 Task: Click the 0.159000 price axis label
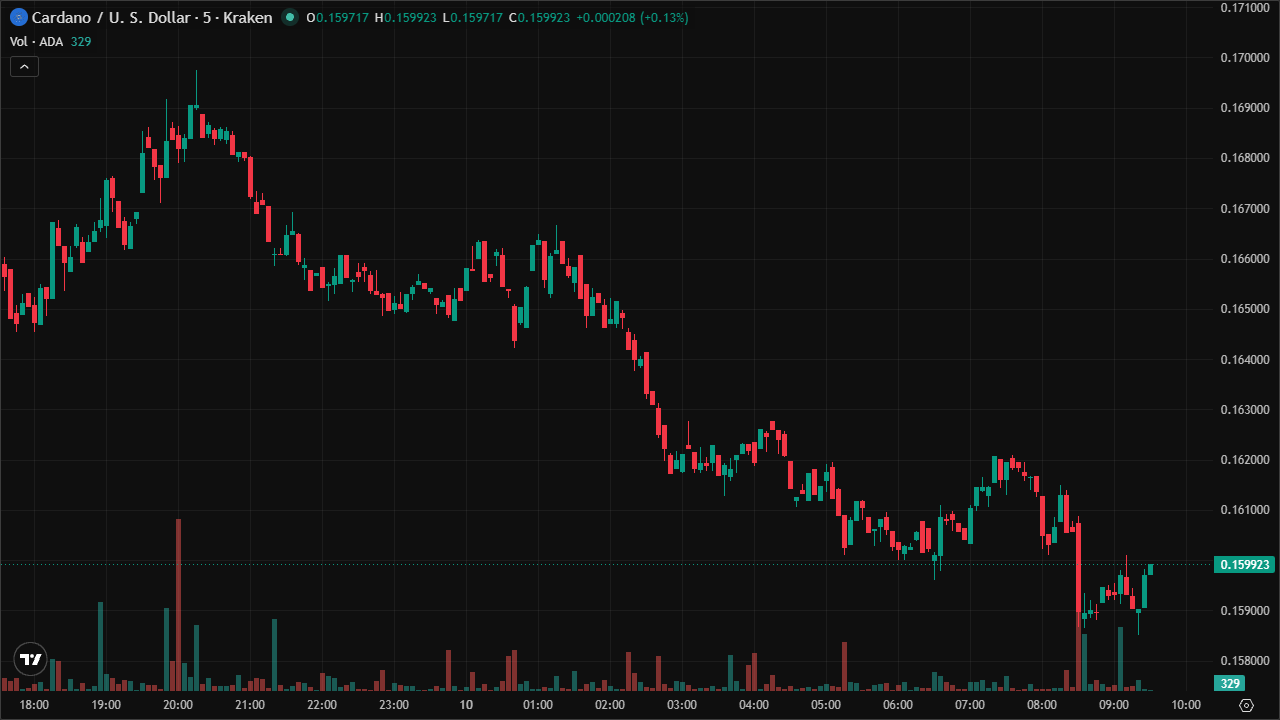click(1245, 611)
